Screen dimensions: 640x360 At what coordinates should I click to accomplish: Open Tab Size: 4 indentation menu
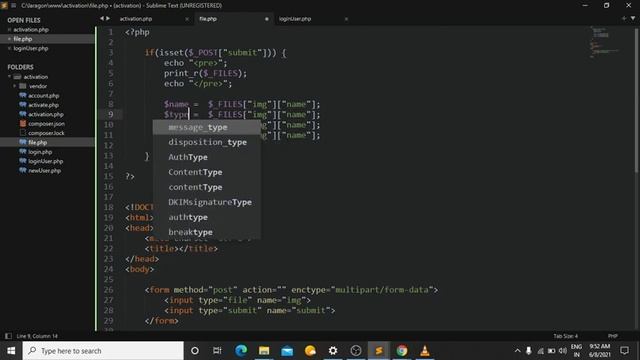click(565, 336)
